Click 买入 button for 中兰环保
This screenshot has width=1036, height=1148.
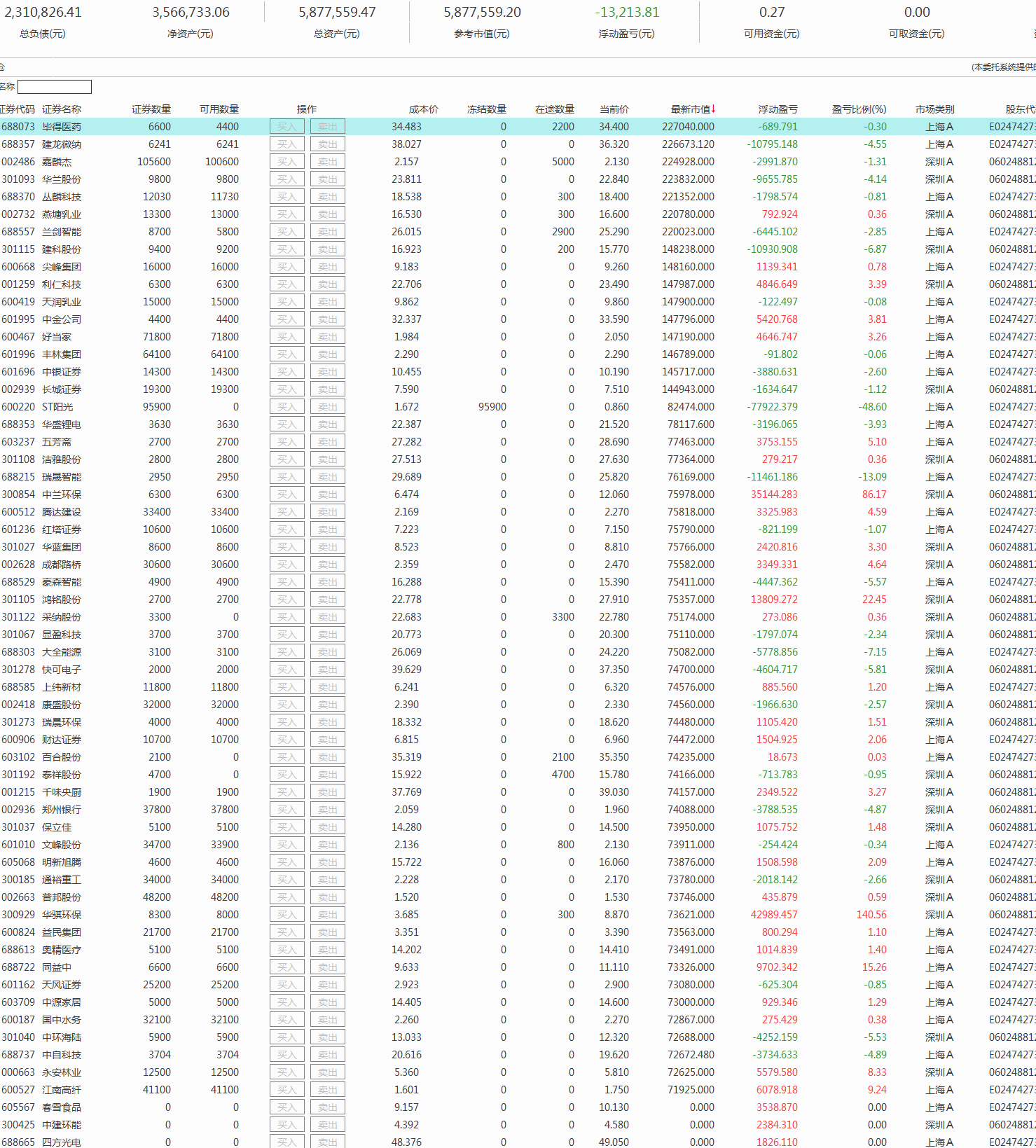coord(287,495)
